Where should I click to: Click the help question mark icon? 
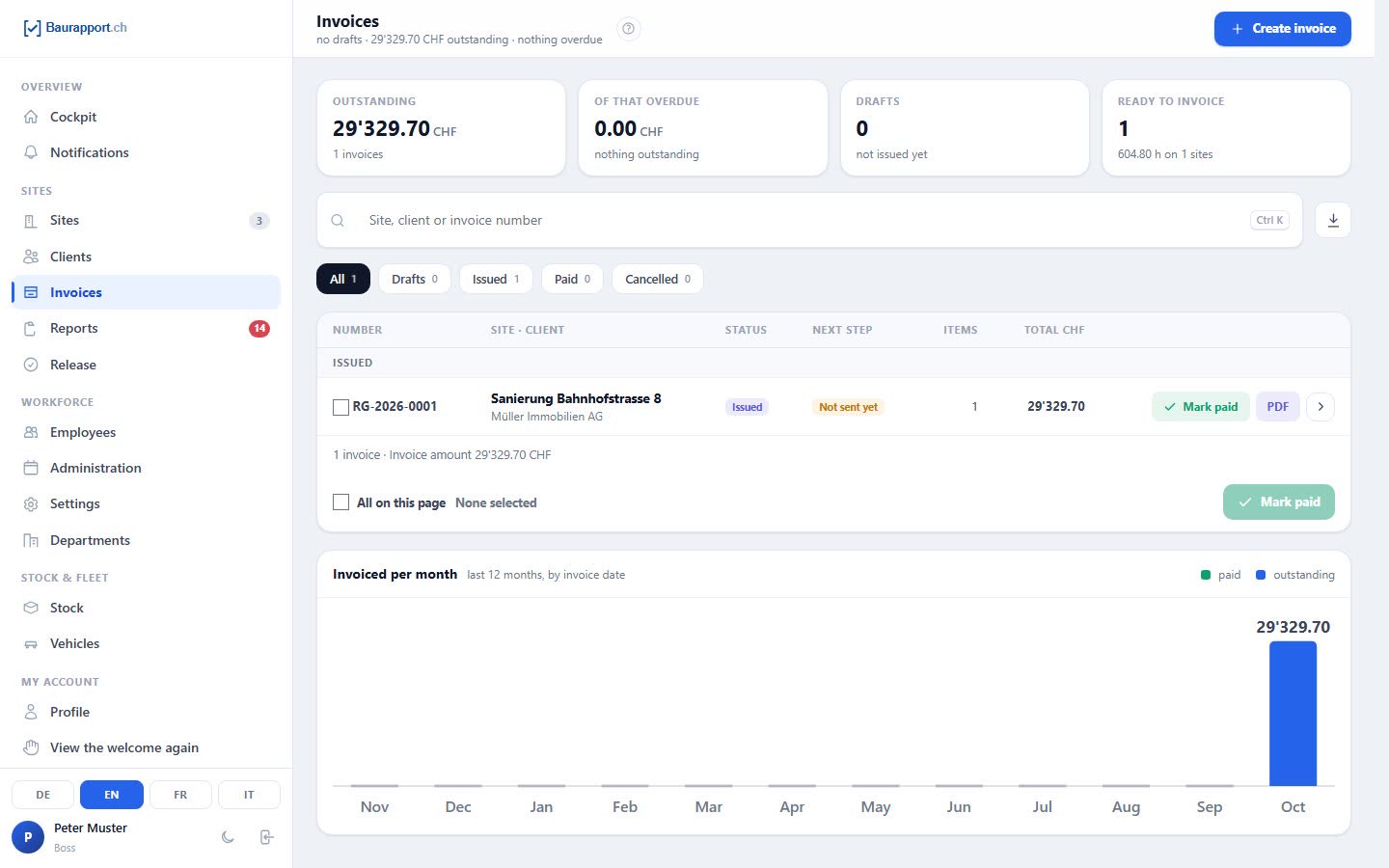click(628, 29)
